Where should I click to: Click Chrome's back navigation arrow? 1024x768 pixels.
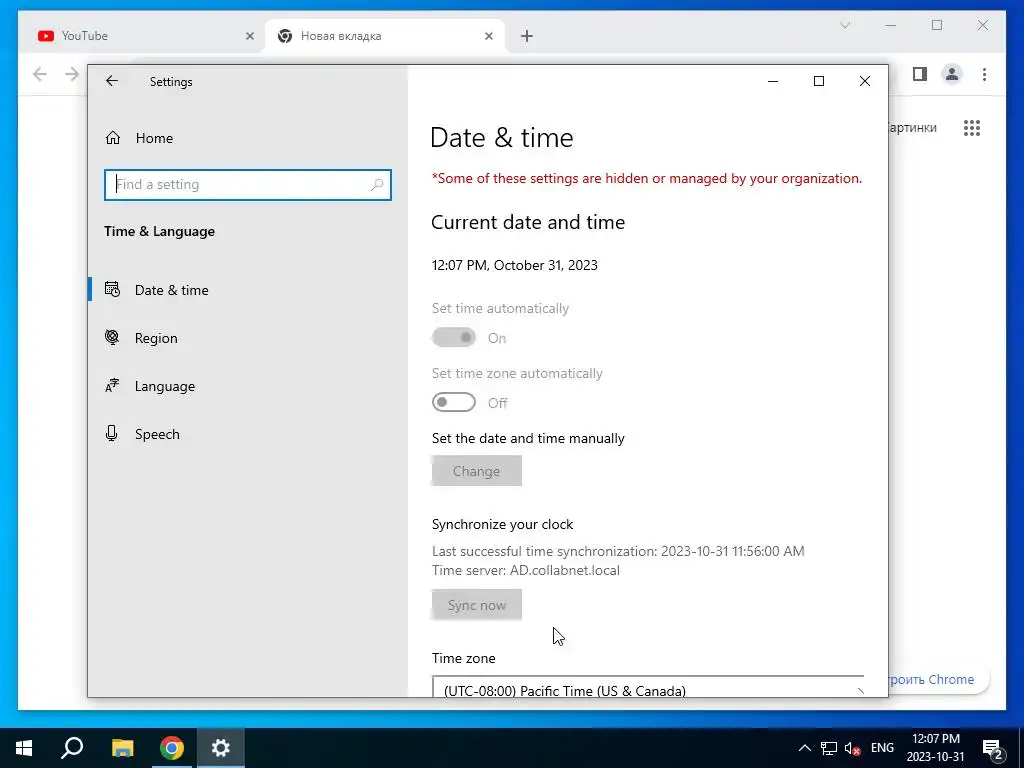tap(40, 74)
